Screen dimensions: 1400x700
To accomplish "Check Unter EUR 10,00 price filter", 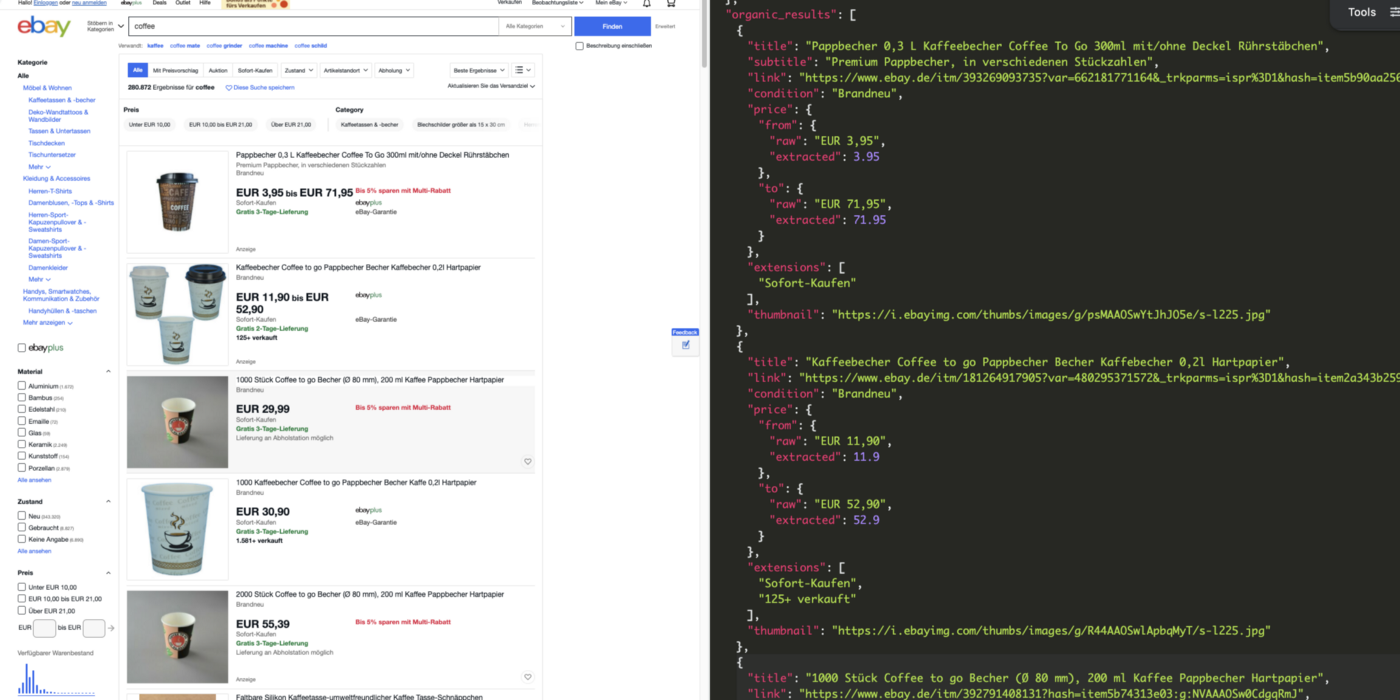I will tap(22, 587).
